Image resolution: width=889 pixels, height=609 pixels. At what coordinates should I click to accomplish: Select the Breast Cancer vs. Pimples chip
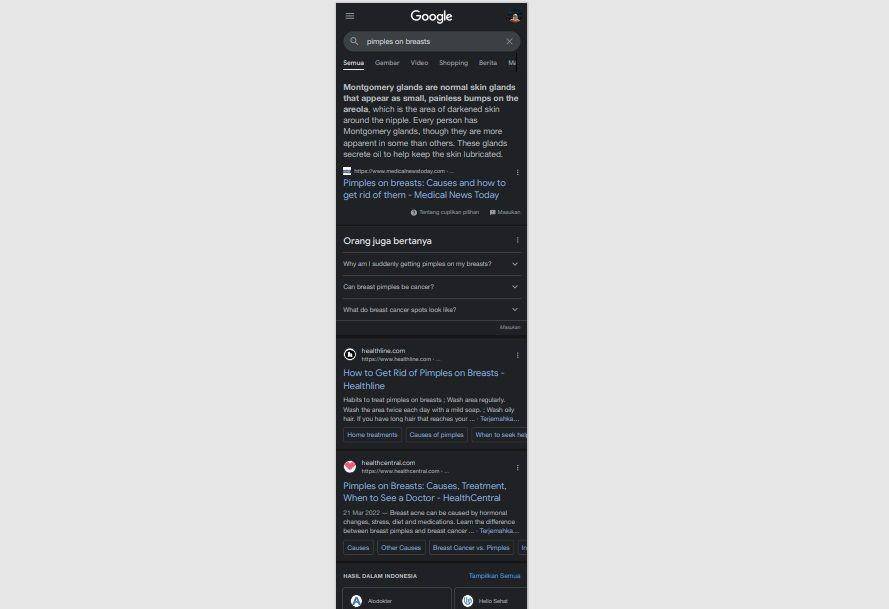471,548
